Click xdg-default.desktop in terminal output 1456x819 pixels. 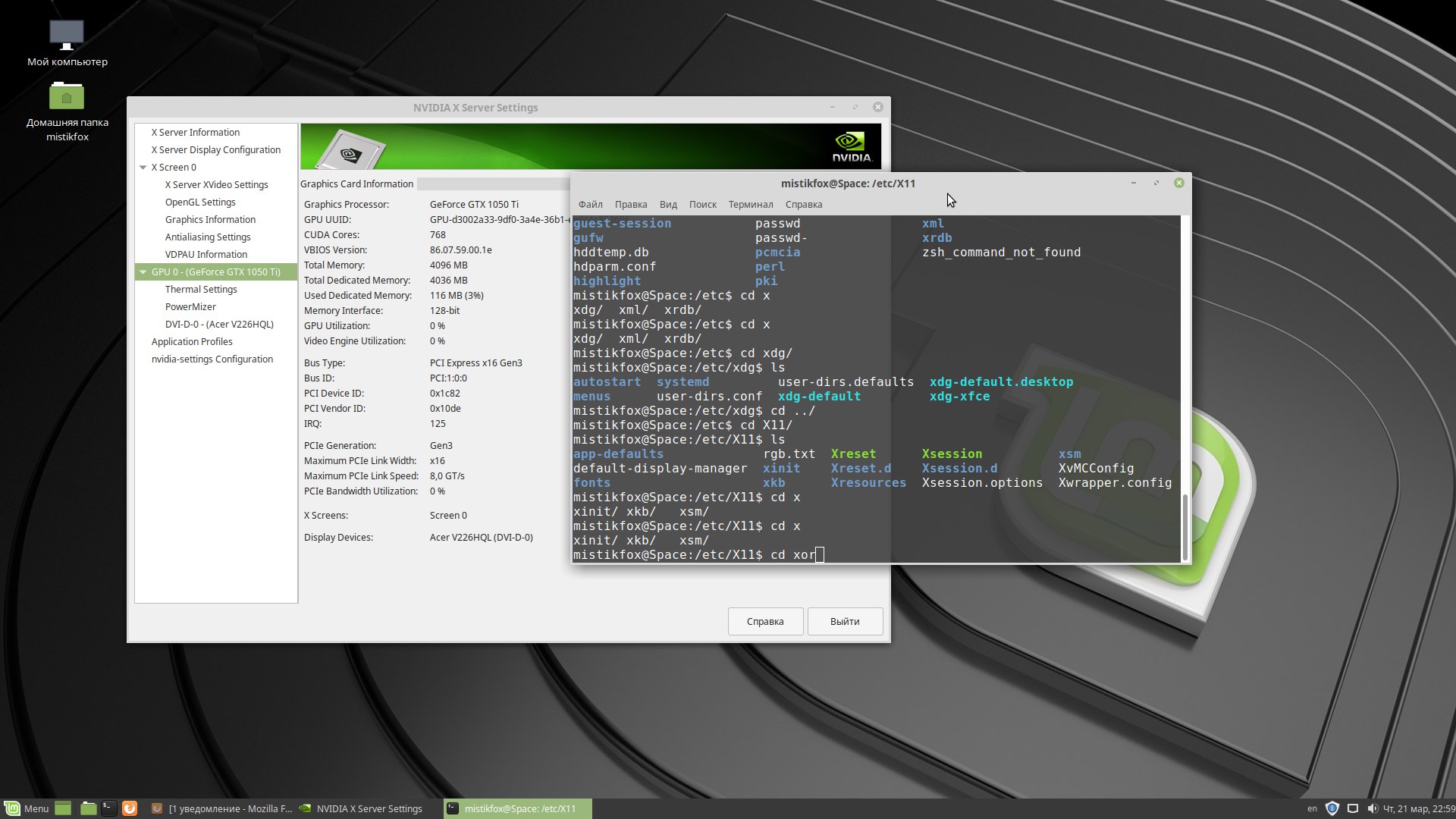click(x=1001, y=381)
